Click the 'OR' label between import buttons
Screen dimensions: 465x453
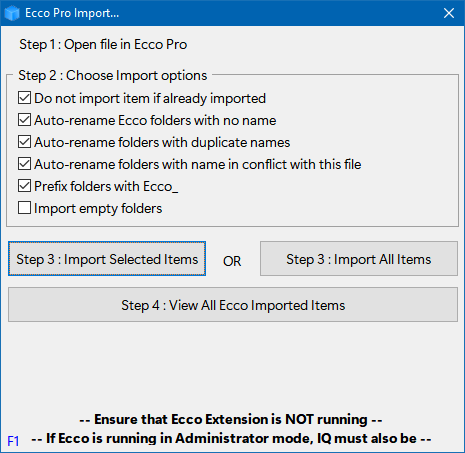coord(232,261)
